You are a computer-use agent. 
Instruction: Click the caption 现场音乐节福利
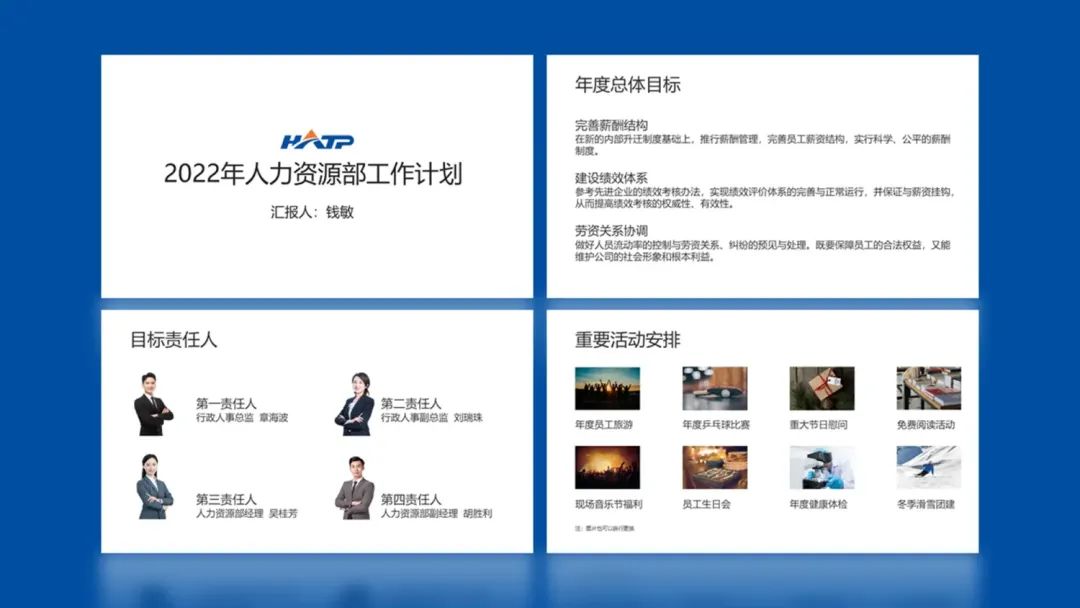pyautogui.click(x=608, y=504)
